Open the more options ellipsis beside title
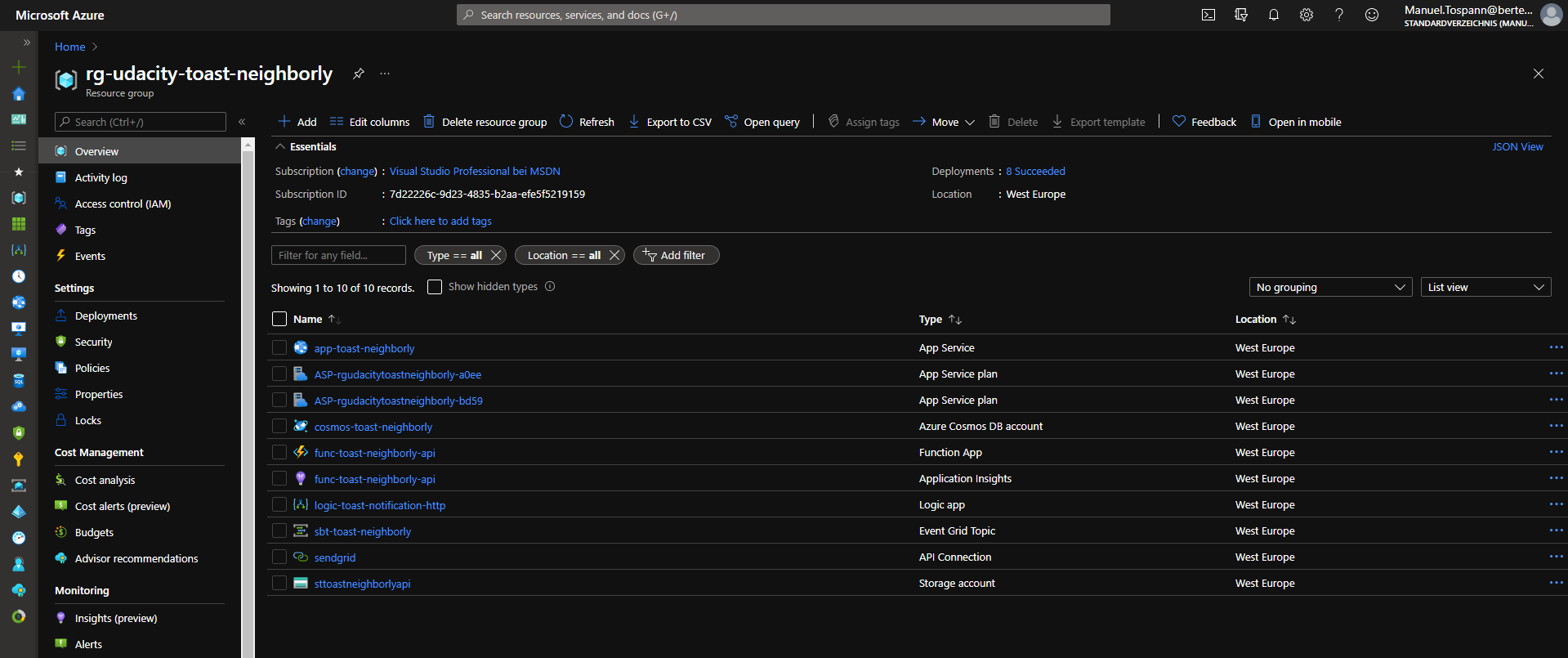The height and width of the screenshot is (658, 1568). (x=385, y=74)
